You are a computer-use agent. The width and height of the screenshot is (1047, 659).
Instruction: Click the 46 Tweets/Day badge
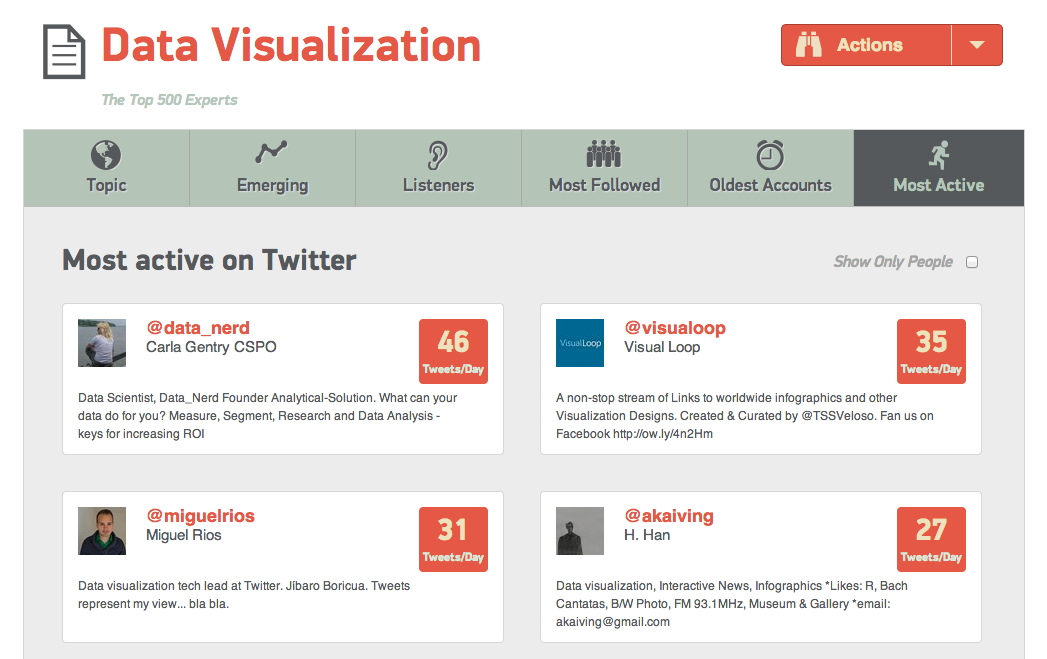click(x=453, y=351)
